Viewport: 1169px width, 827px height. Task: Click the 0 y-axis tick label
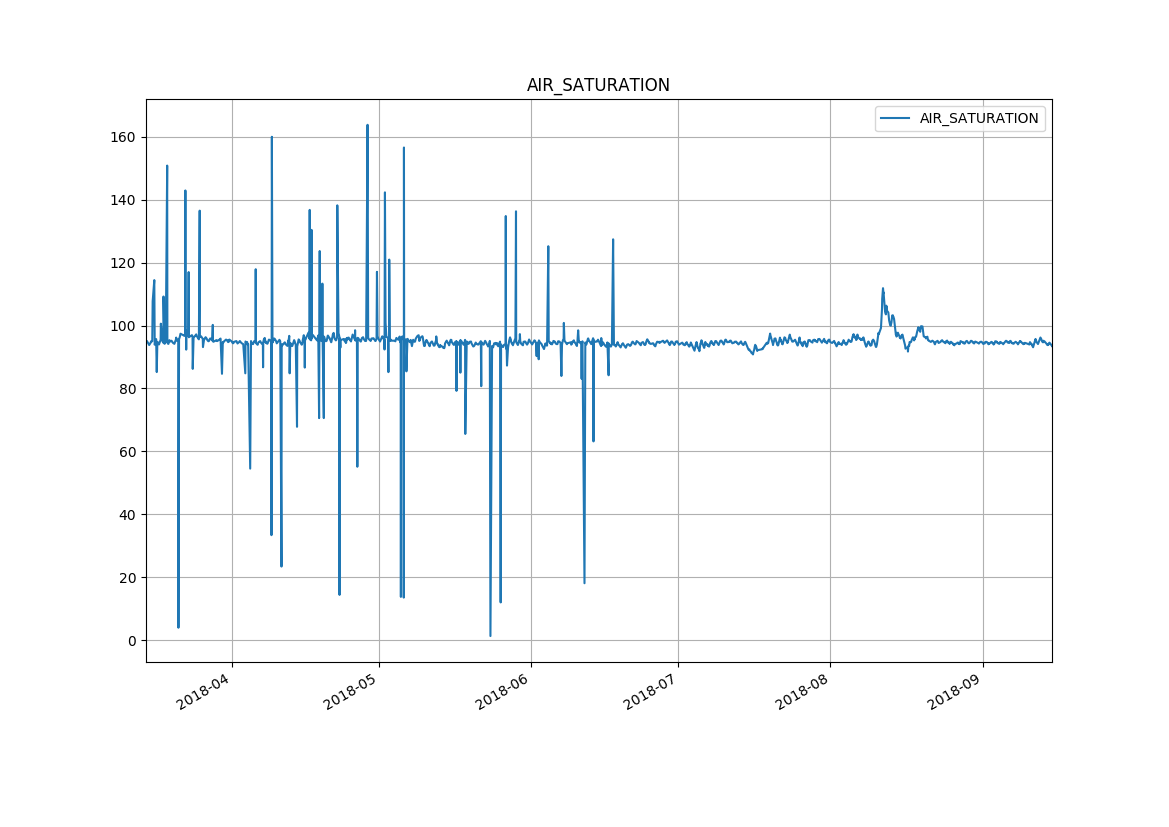click(x=132, y=641)
